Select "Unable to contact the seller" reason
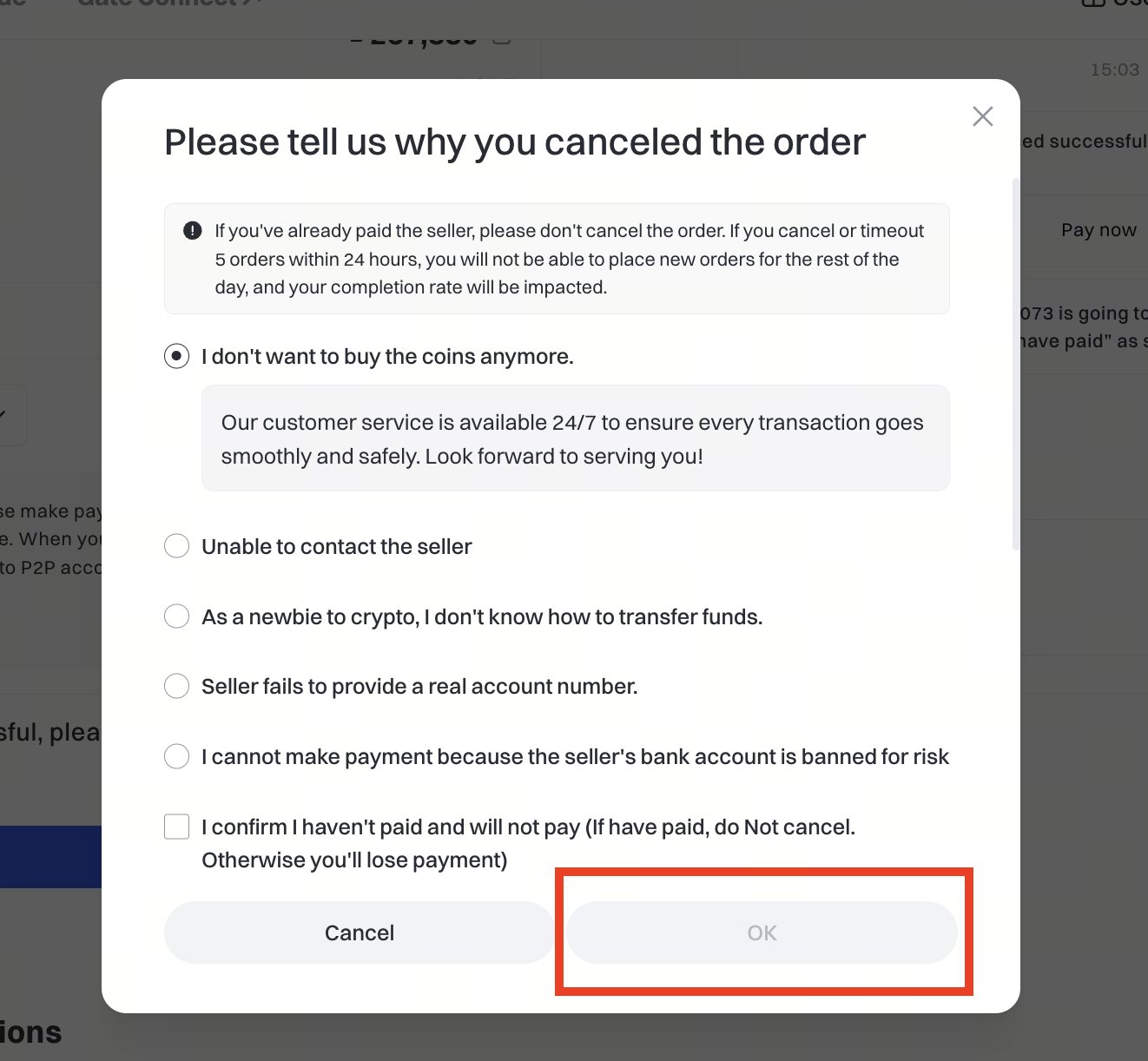 (x=177, y=546)
